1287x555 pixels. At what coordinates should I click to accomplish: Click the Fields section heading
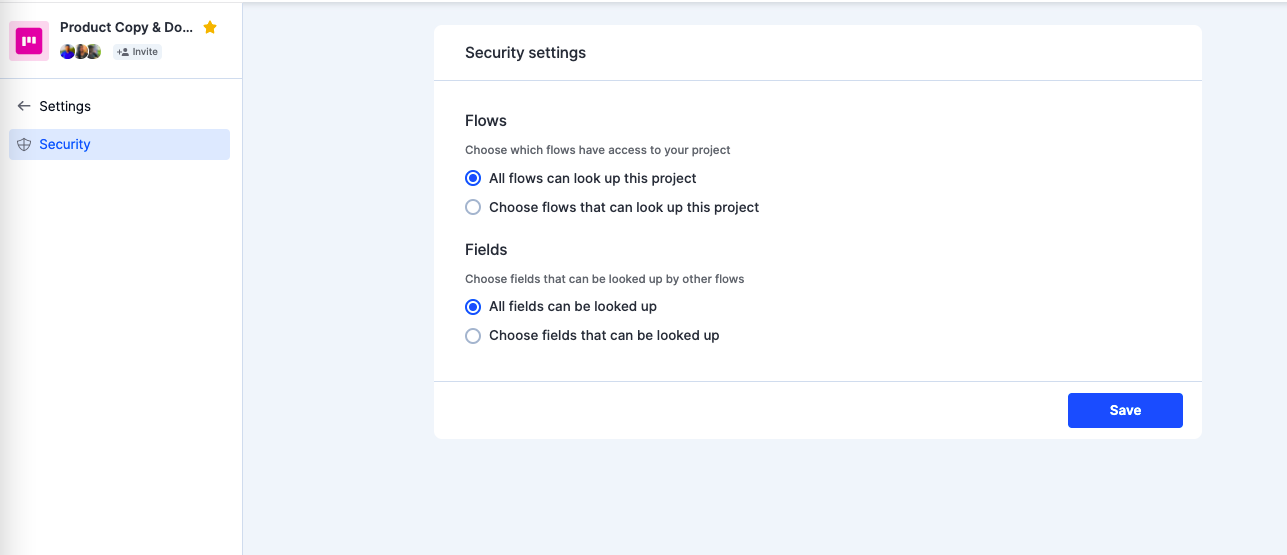pyautogui.click(x=486, y=250)
